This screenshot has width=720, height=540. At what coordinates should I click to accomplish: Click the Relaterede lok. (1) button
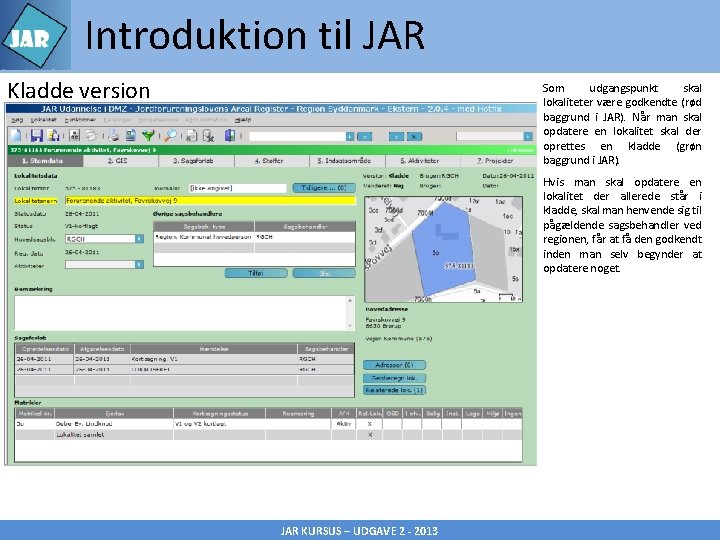pos(394,390)
